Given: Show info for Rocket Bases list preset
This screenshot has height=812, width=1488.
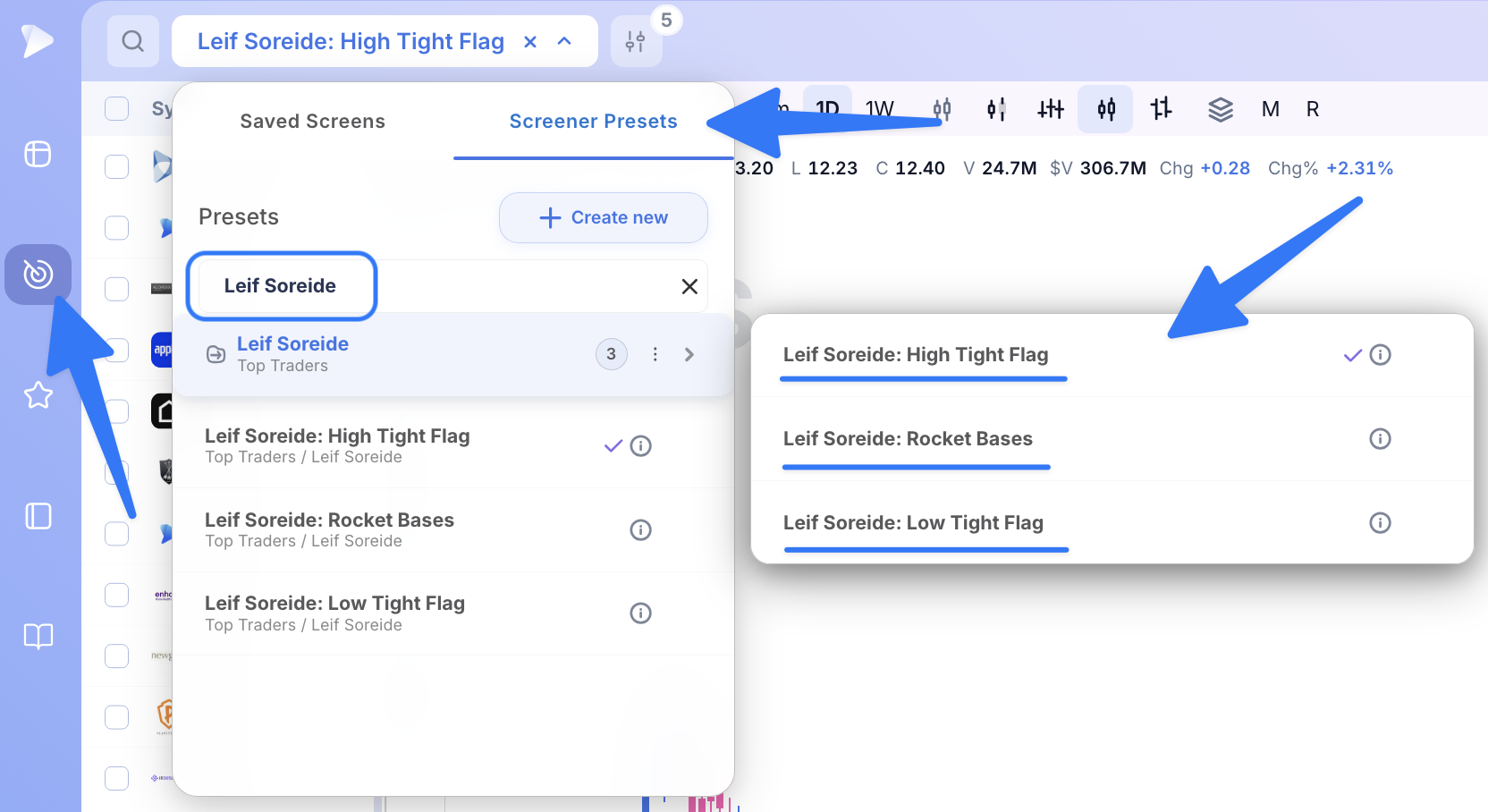Looking at the screenshot, I should tap(640, 529).
